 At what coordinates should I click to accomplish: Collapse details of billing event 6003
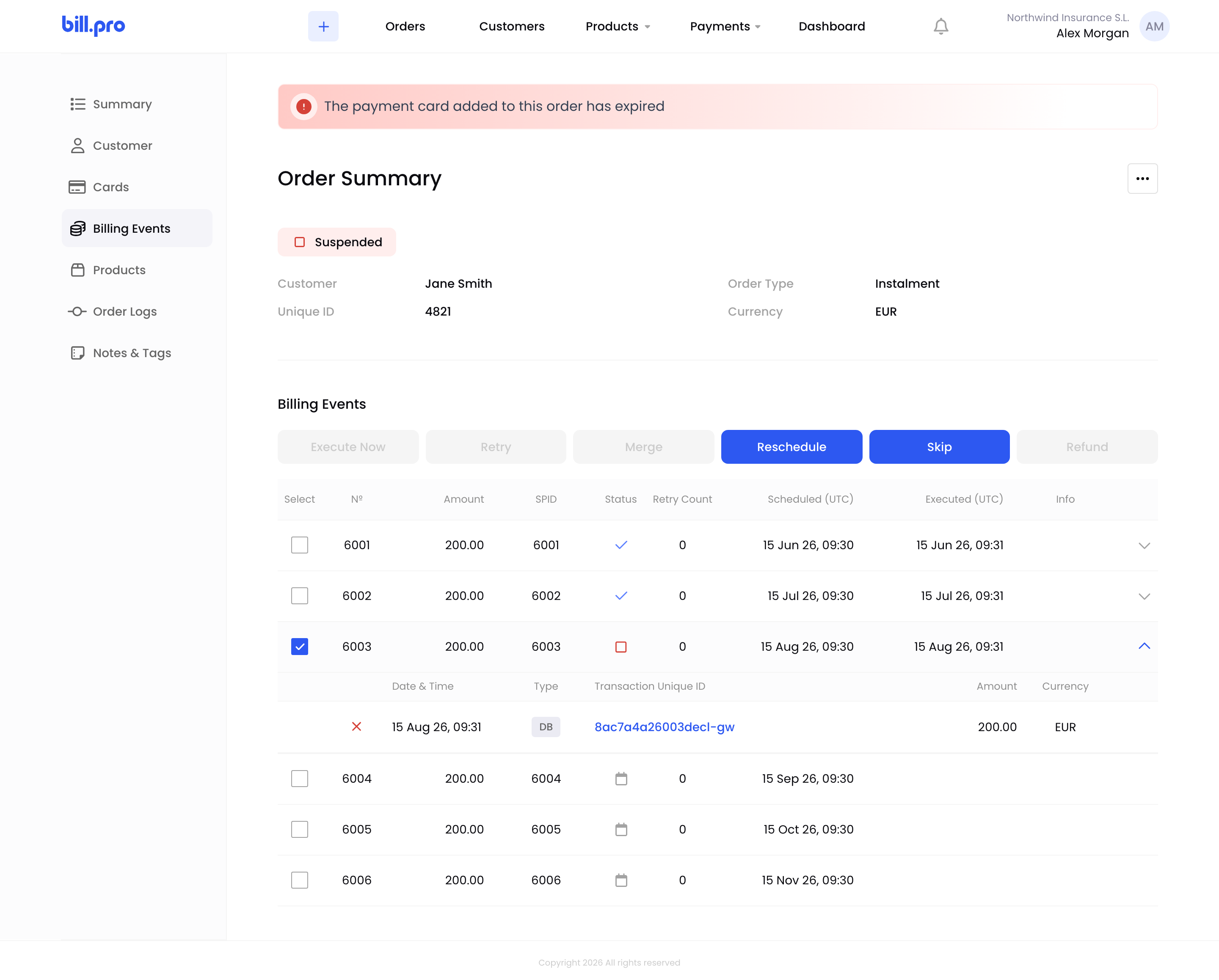(x=1144, y=646)
